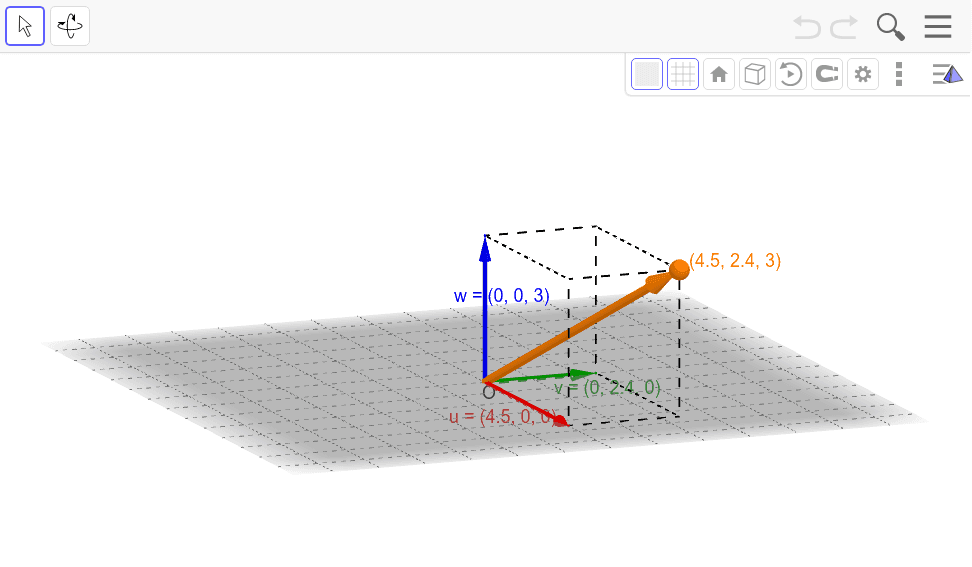Return to the standard home view
The width and height of the screenshot is (972, 567).
[719, 74]
